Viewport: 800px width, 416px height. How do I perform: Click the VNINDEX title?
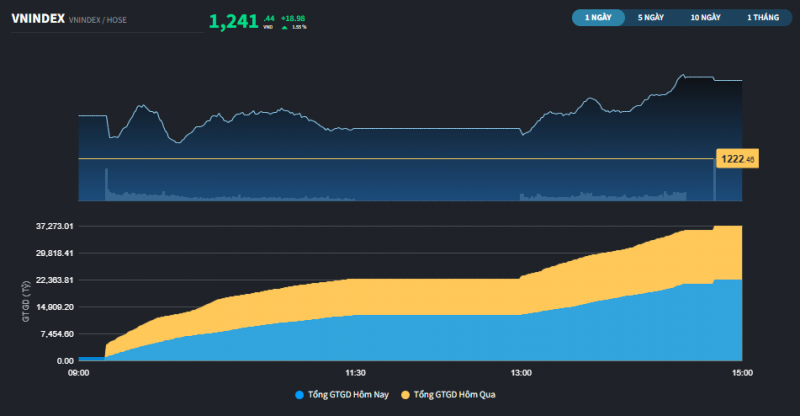[x=38, y=18]
